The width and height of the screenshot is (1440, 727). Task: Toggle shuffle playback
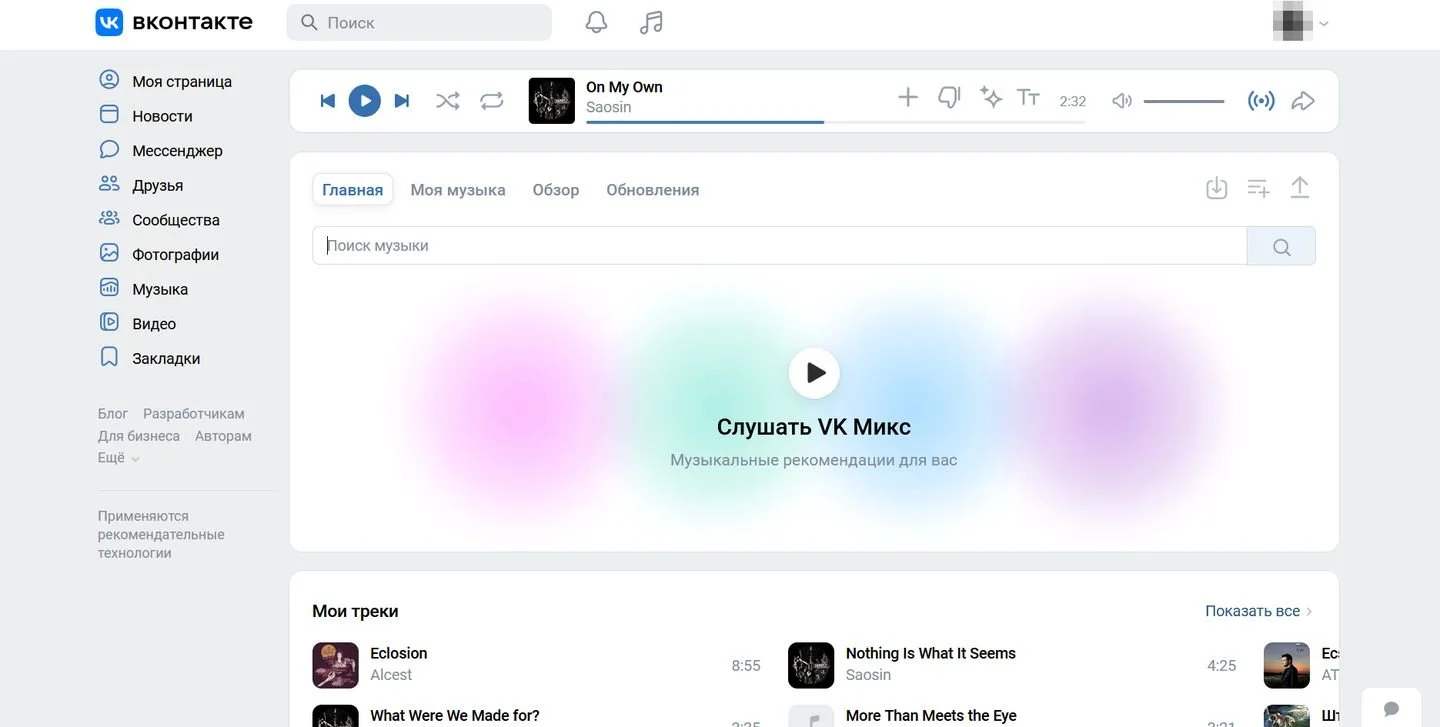(448, 101)
